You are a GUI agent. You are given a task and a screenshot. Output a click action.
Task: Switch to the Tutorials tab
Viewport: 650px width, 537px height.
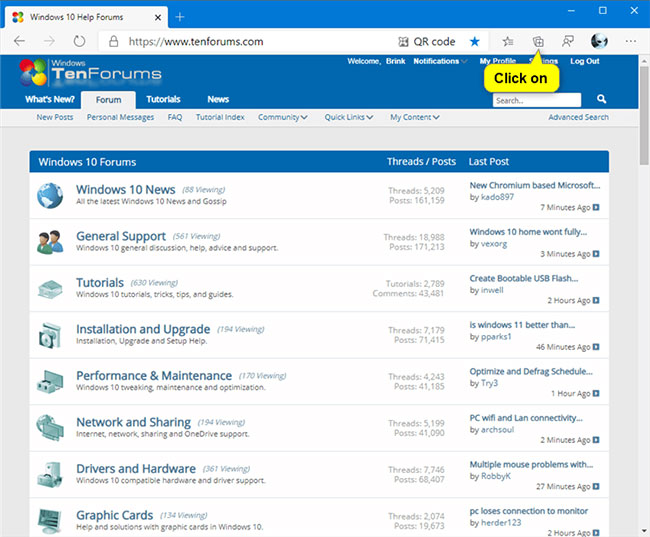click(163, 99)
